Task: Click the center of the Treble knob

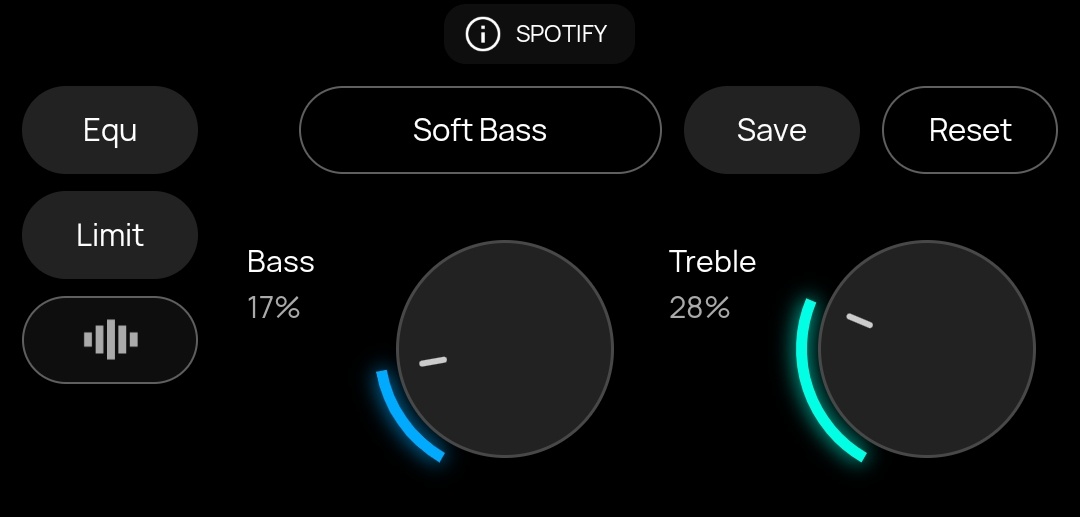Action: tap(927, 349)
